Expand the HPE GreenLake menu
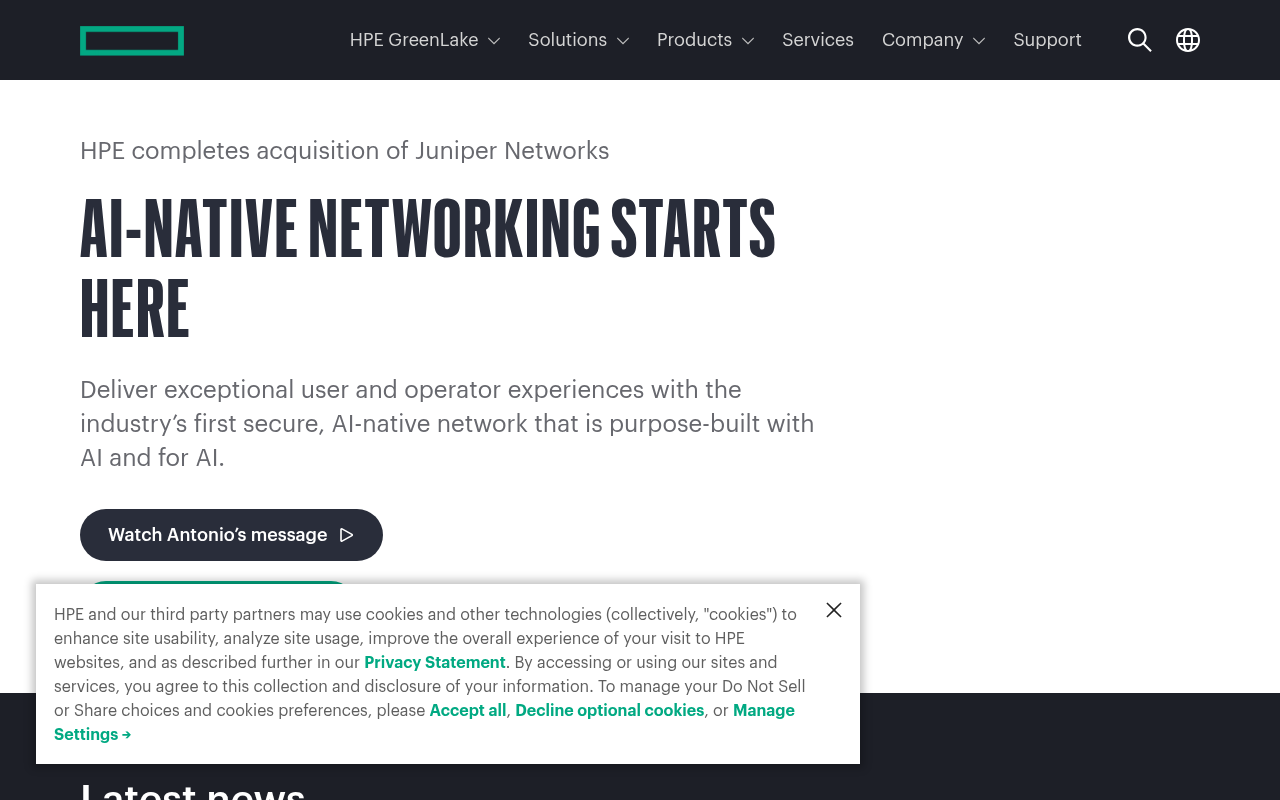Viewport: 1280px width, 800px height. tap(425, 40)
